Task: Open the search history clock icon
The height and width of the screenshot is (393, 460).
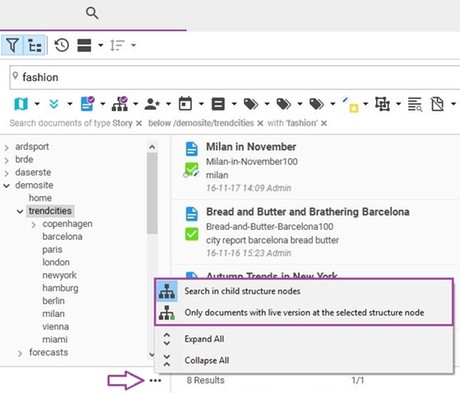Action: pos(62,45)
